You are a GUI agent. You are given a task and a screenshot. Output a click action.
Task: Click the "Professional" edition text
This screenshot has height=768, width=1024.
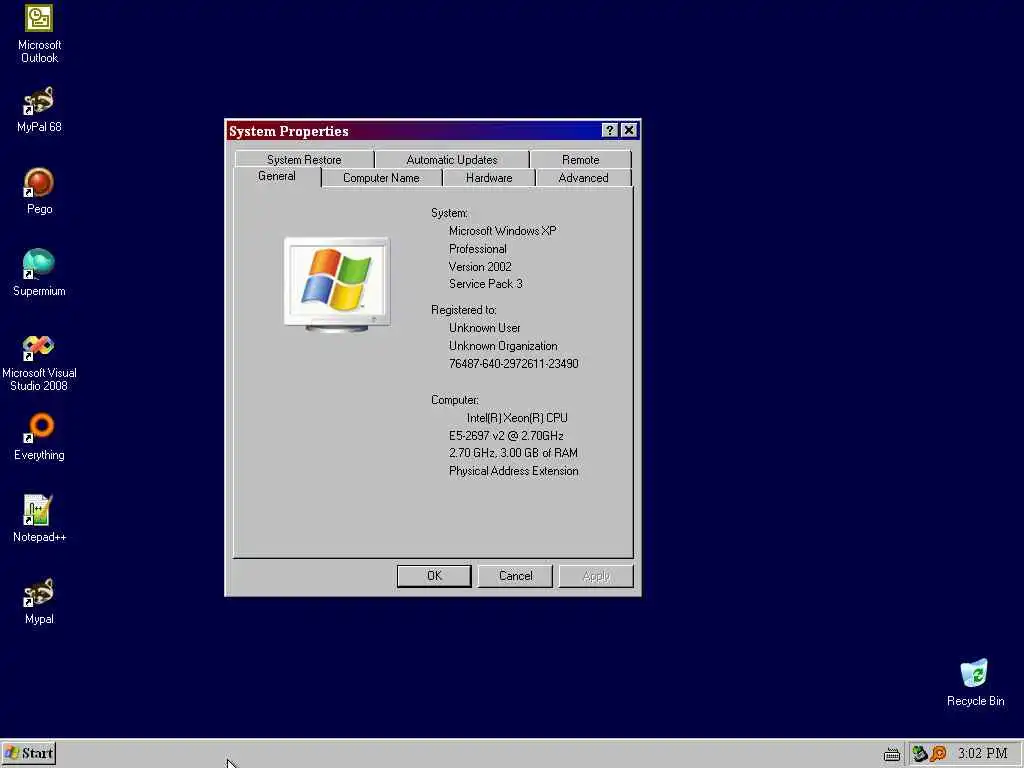[477, 249]
